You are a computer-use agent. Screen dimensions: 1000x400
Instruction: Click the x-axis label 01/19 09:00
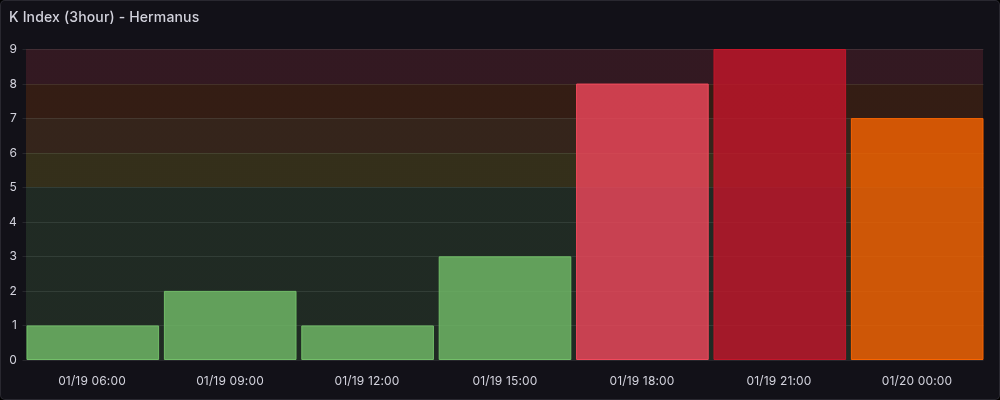(230, 381)
